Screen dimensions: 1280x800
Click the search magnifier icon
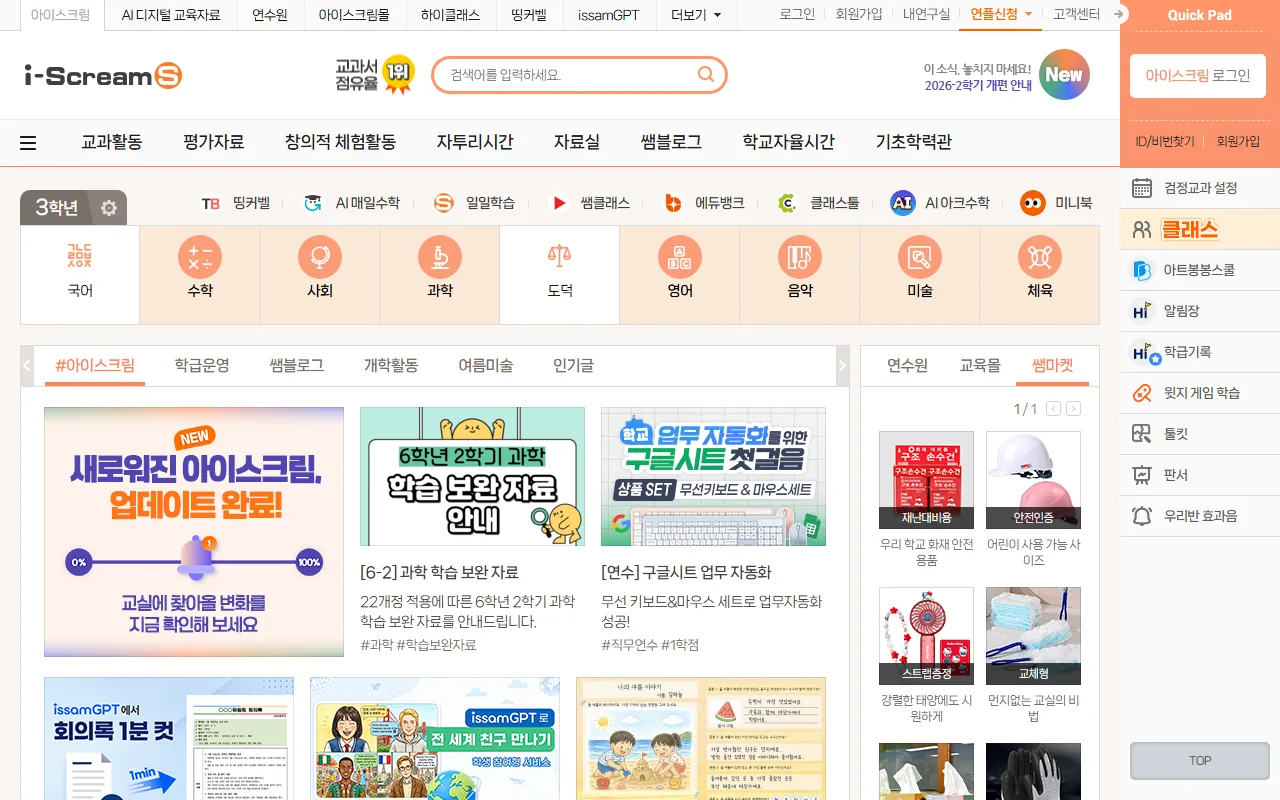[x=706, y=74]
